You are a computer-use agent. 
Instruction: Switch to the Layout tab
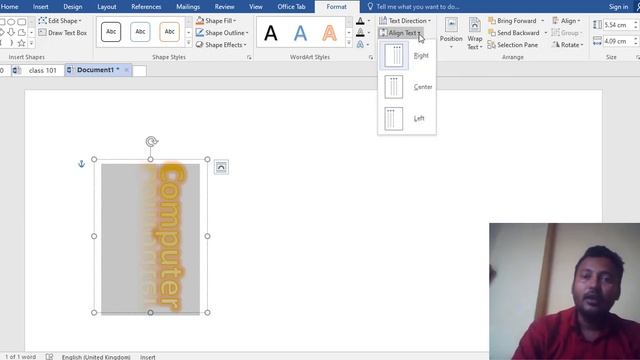coord(107,7)
